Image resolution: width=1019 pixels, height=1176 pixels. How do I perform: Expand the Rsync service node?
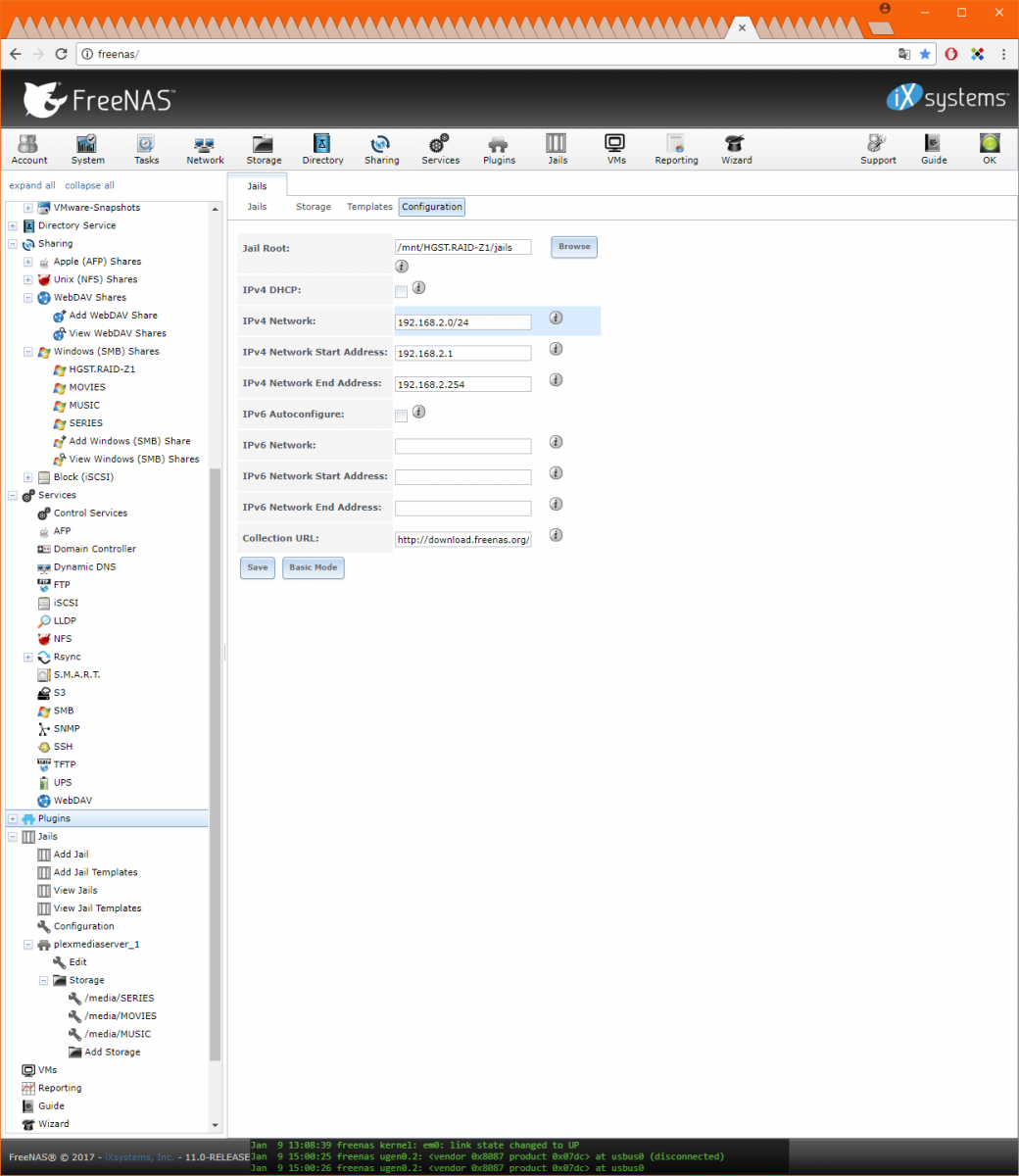pos(28,657)
